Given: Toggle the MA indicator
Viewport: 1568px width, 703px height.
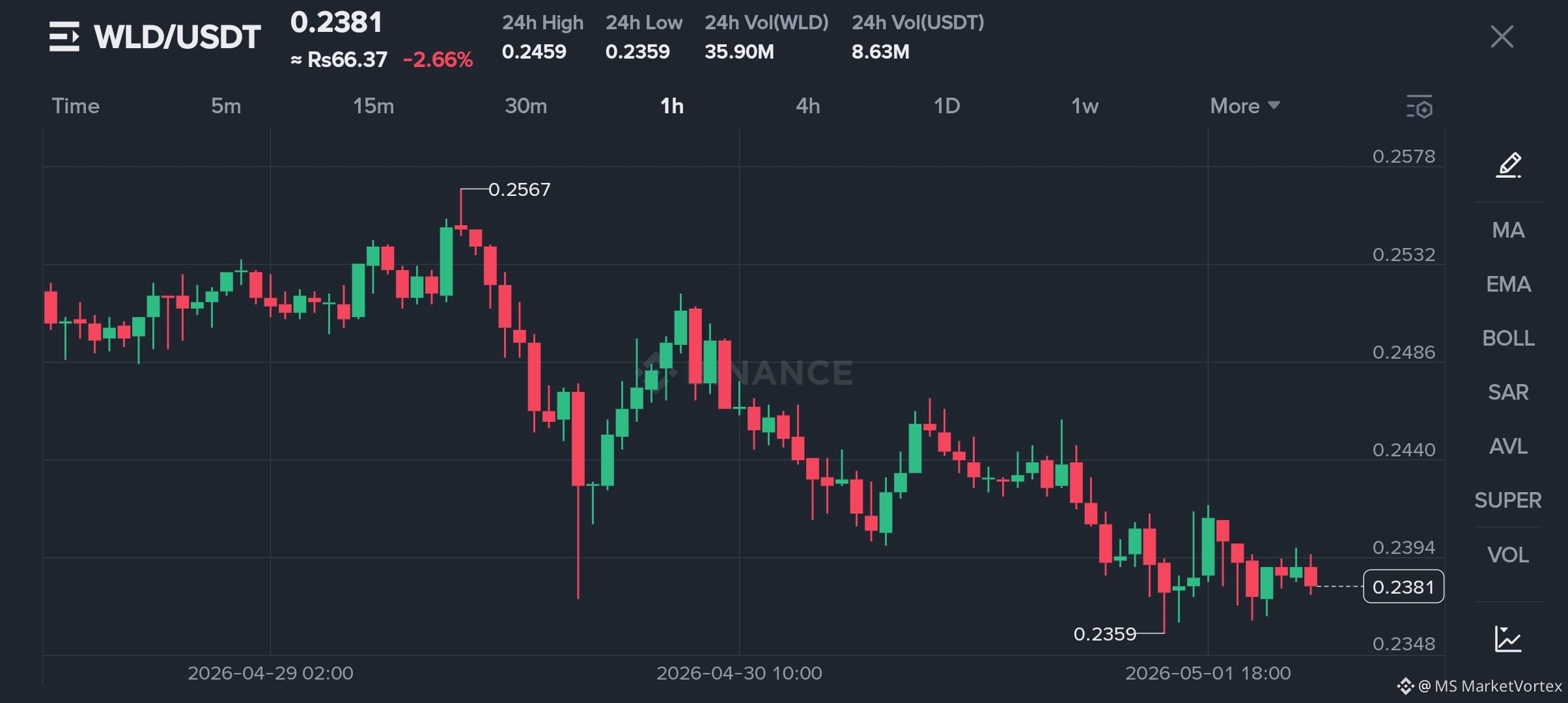Looking at the screenshot, I should pyautogui.click(x=1508, y=230).
